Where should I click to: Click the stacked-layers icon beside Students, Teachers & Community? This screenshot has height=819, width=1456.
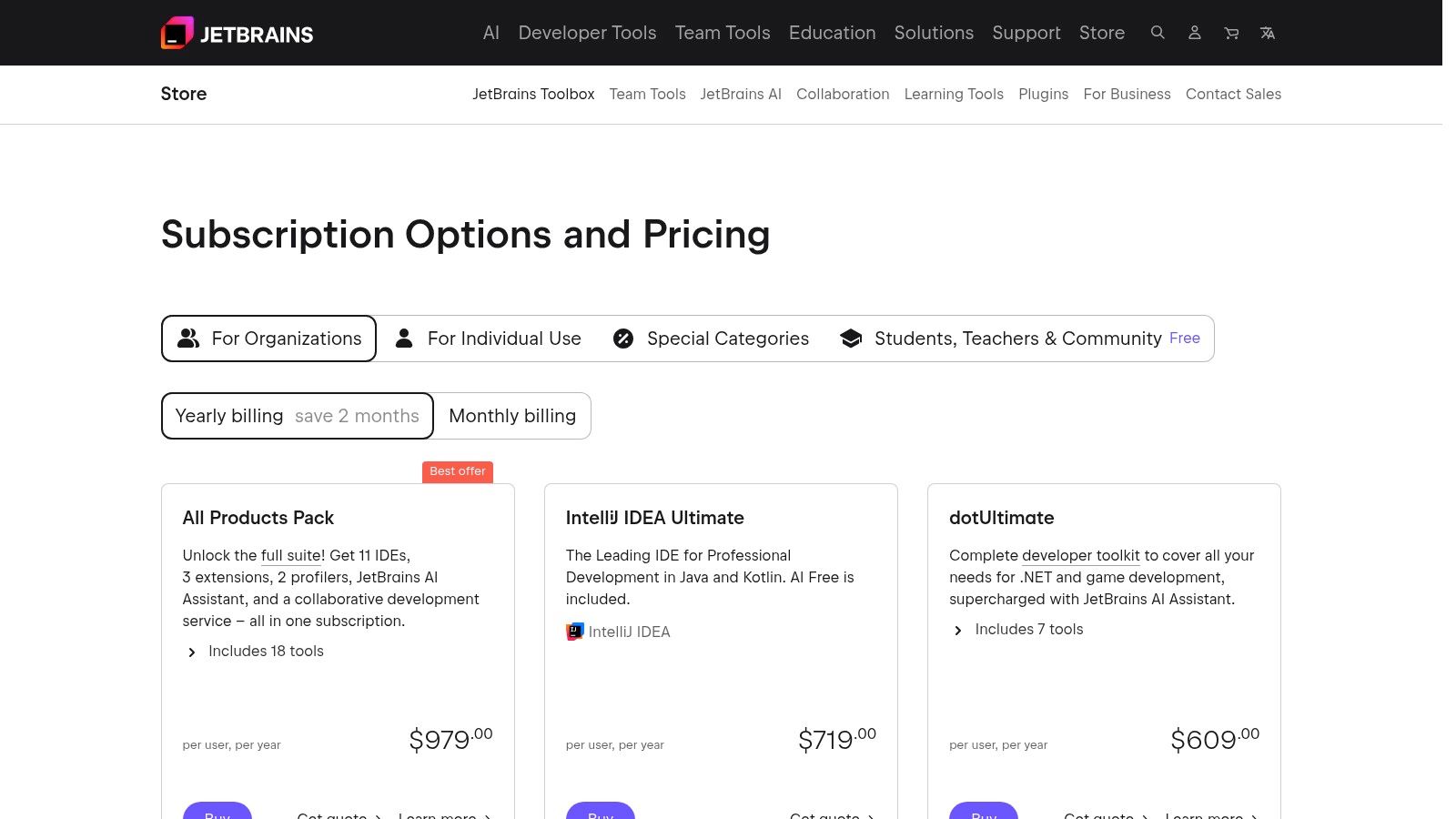(850, 338)
